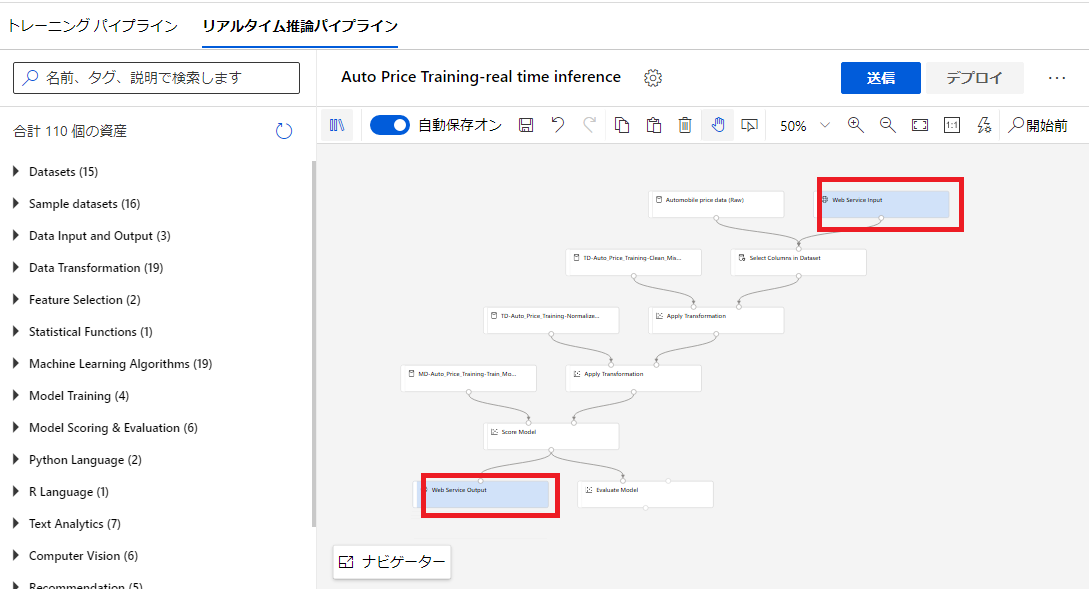Click the デプロイ deploy button
The image size is (1089, 589).
(x=974, y=77)
